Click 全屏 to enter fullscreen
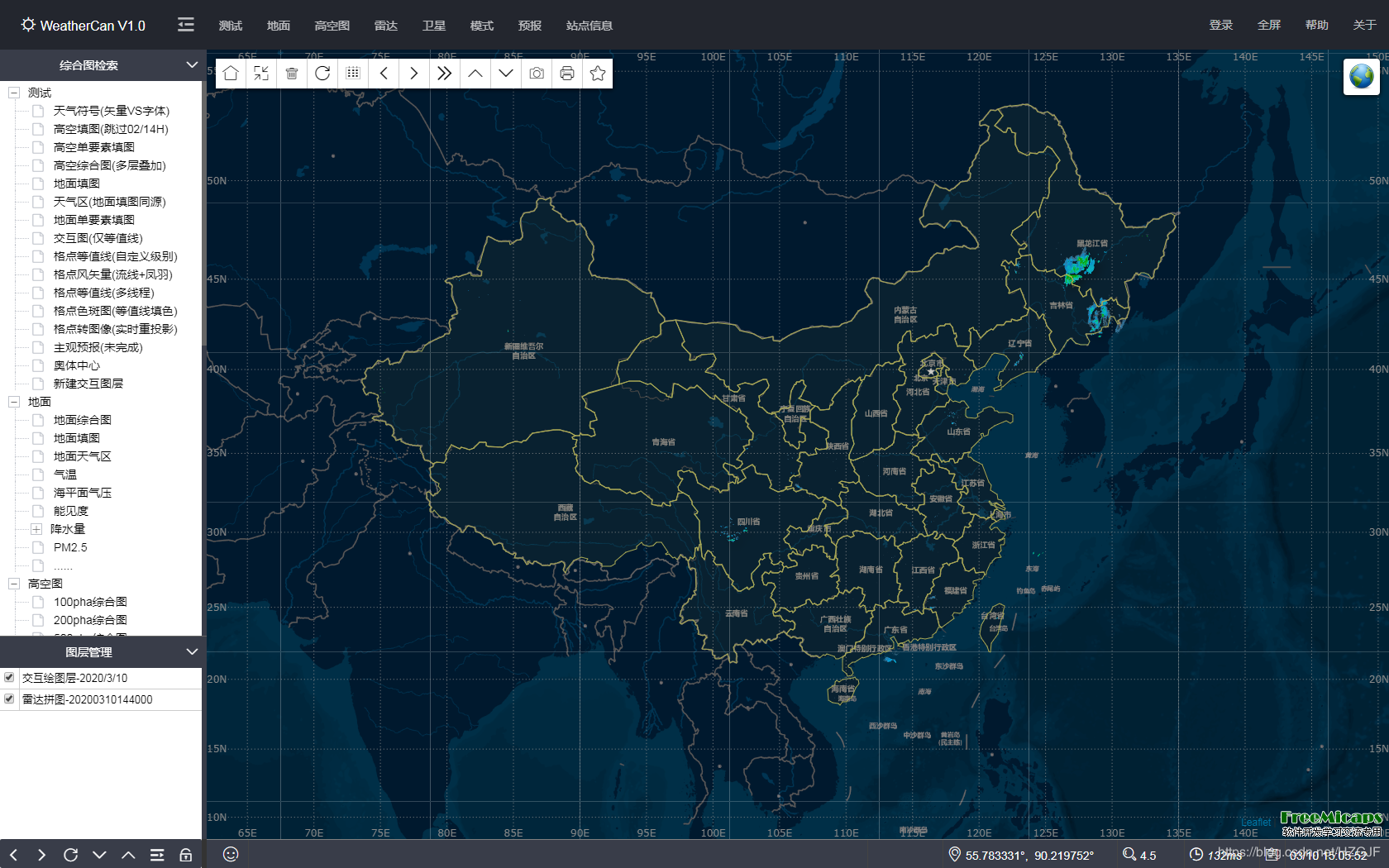The image size is (1389, 868). point(1269,25)
